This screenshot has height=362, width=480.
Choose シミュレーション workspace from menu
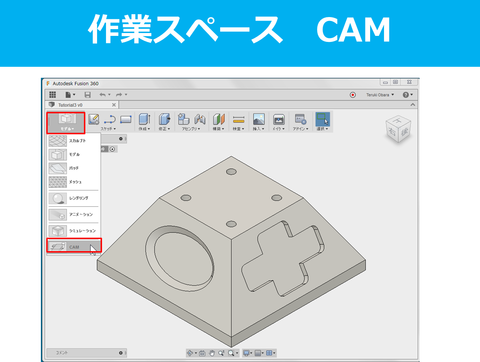point(74,231)
